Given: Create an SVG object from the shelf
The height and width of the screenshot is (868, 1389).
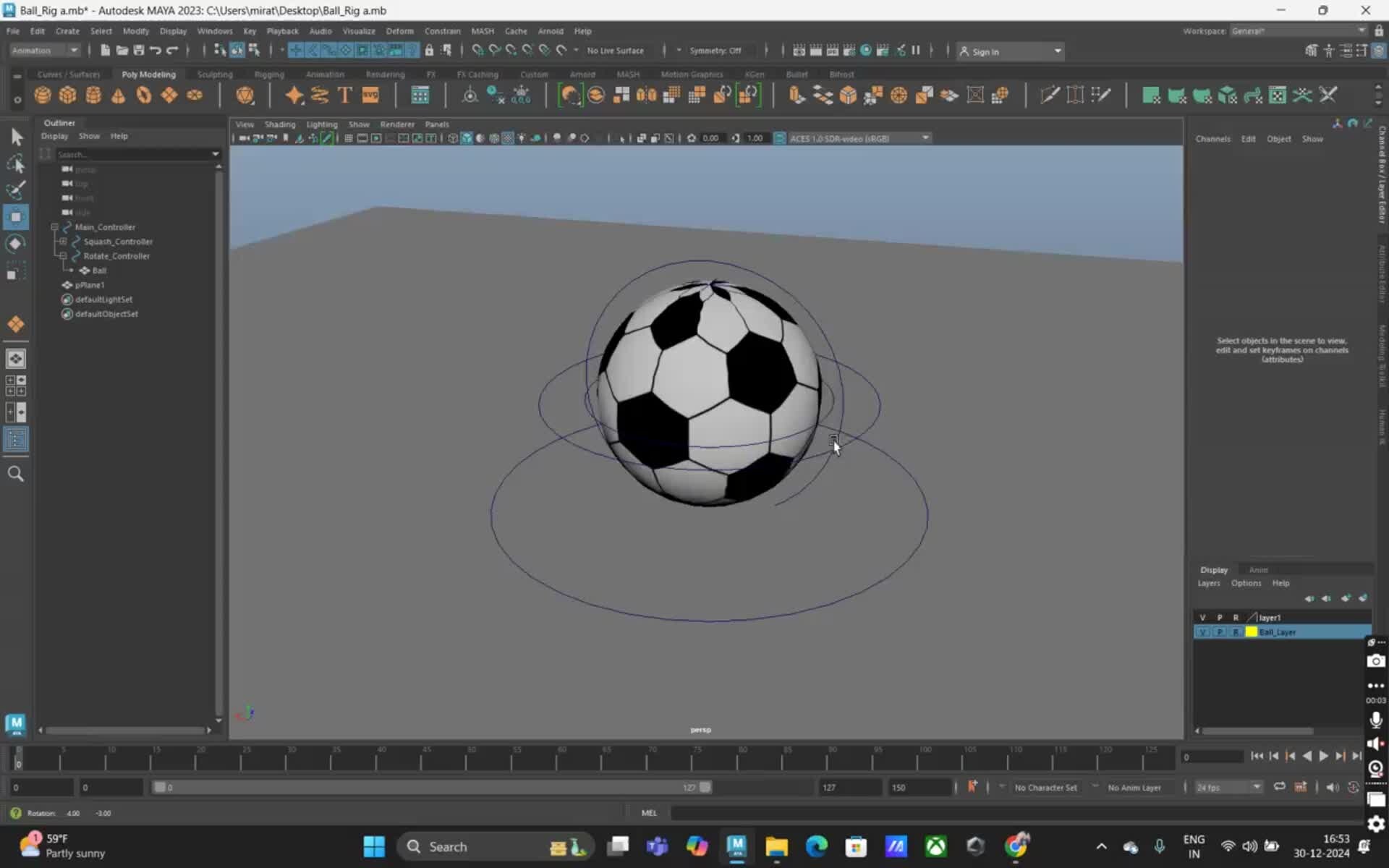Looking at the screenshot, I should pos(371,95).
